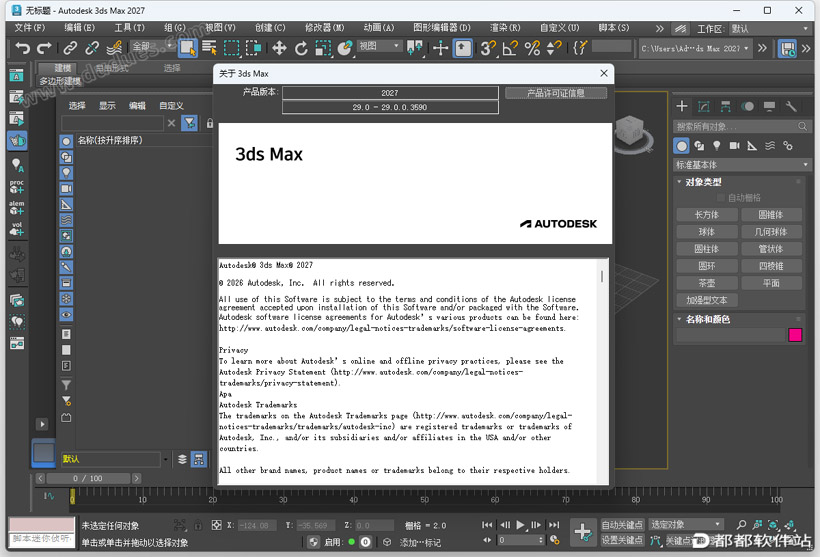Open the Create tab (plus) in command panel
The image size is (820, 557).
(x=681, y=107)
